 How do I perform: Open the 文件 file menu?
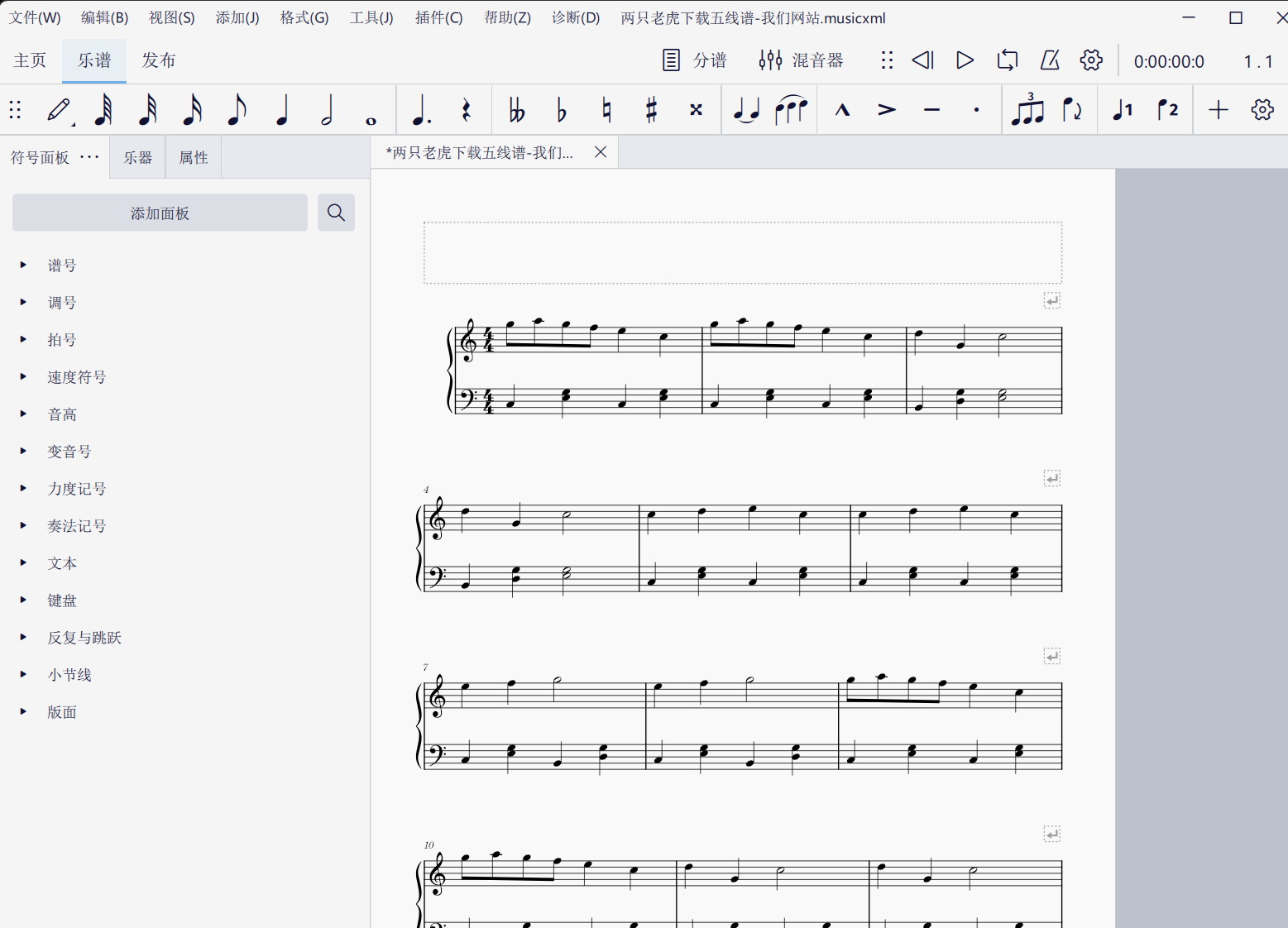click(35, 17)
